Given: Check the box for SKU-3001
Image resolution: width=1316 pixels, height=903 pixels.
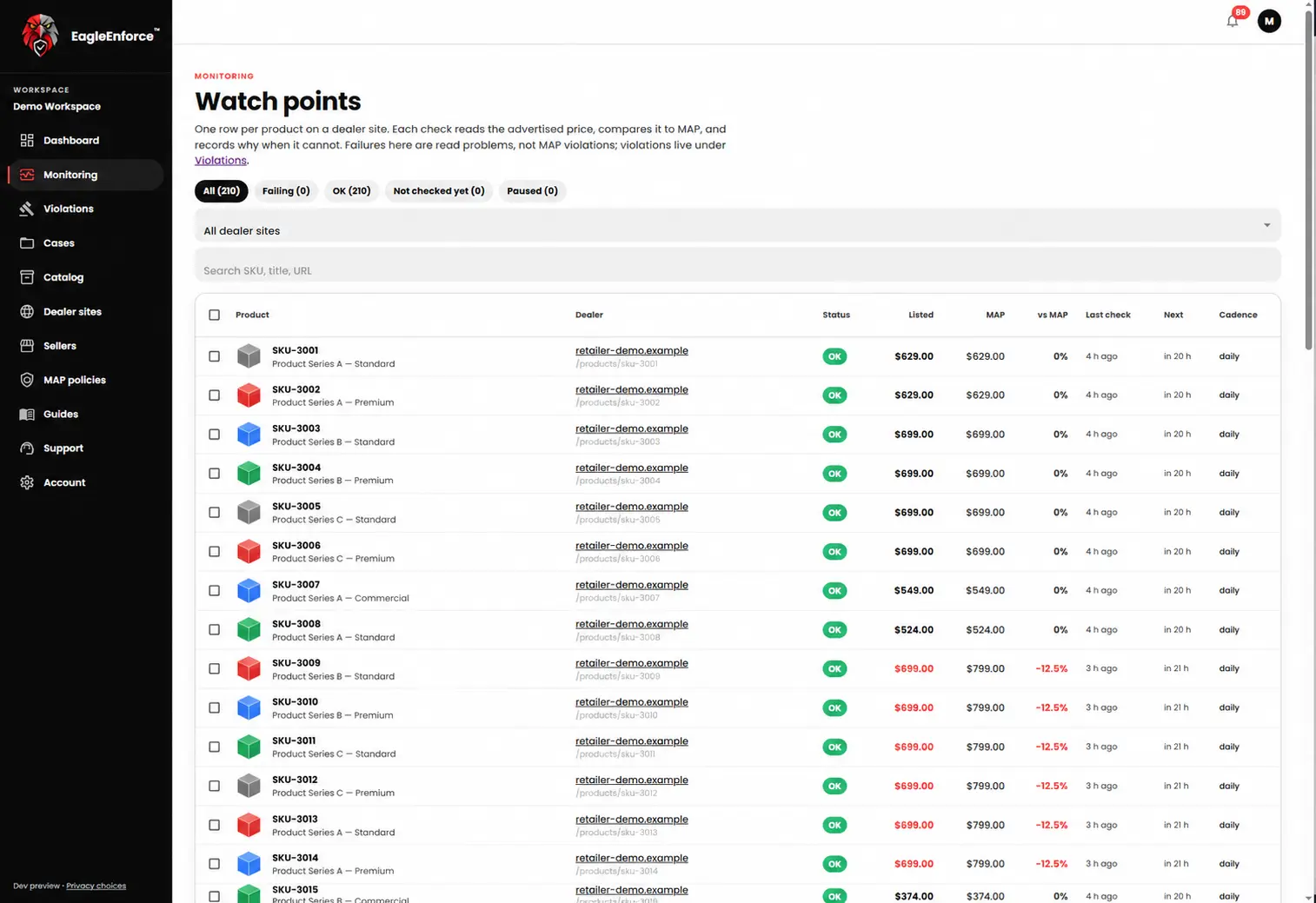Looking at the screenshot, I should (x=215, y=356).
